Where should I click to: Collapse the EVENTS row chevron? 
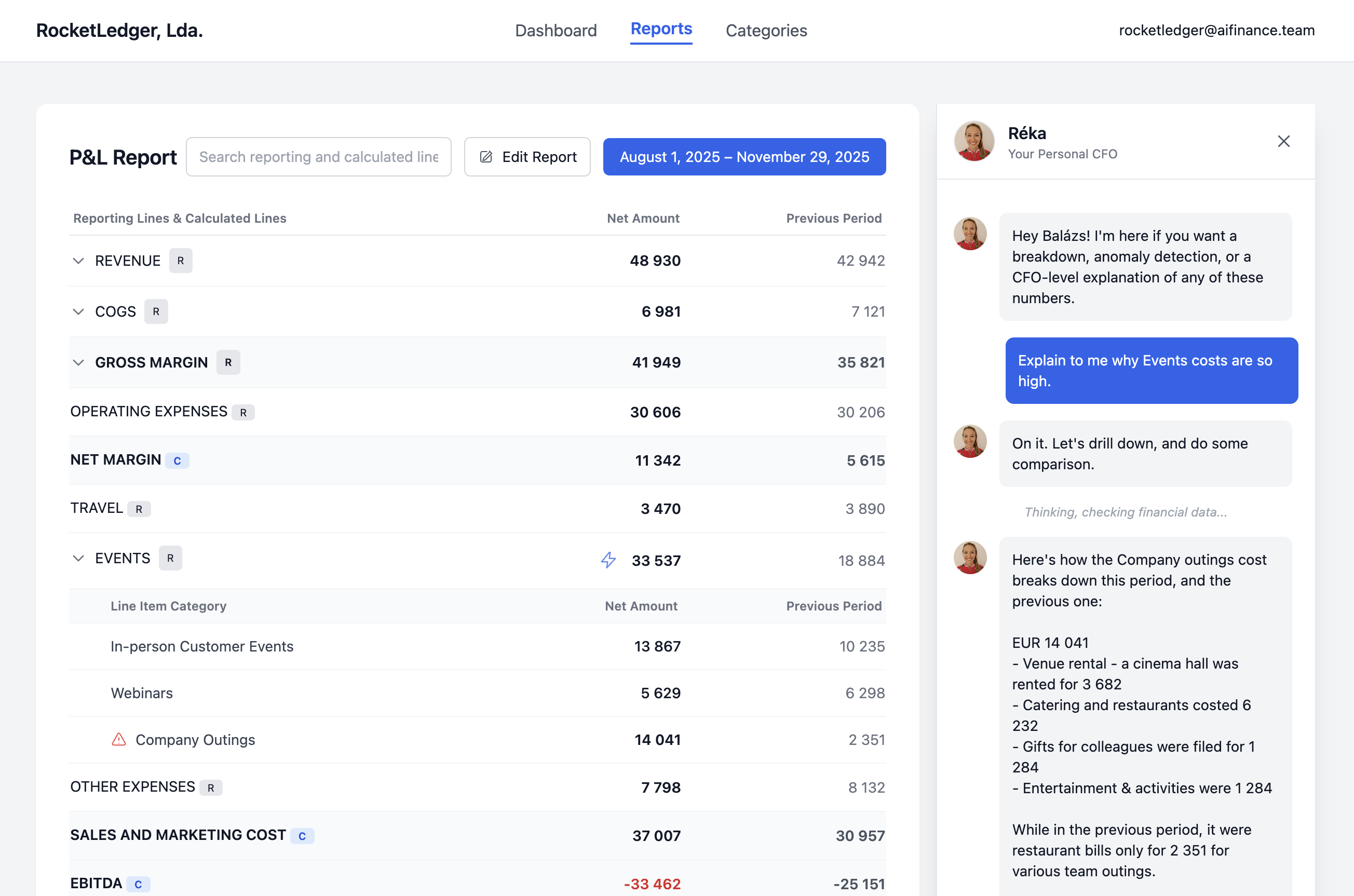79,558
